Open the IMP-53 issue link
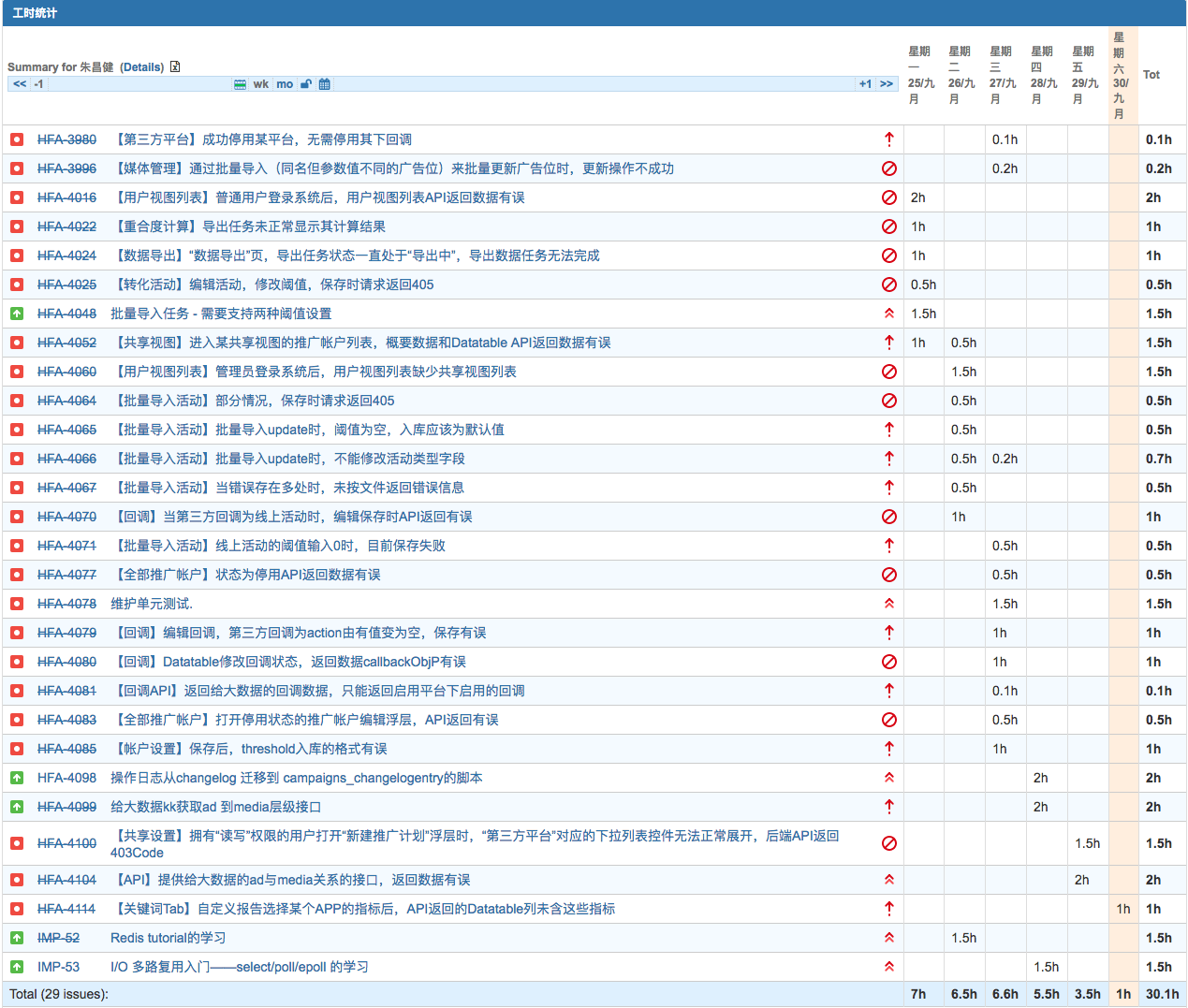The height and width of the screenshot is (1008, 1188). coord(58,967)
